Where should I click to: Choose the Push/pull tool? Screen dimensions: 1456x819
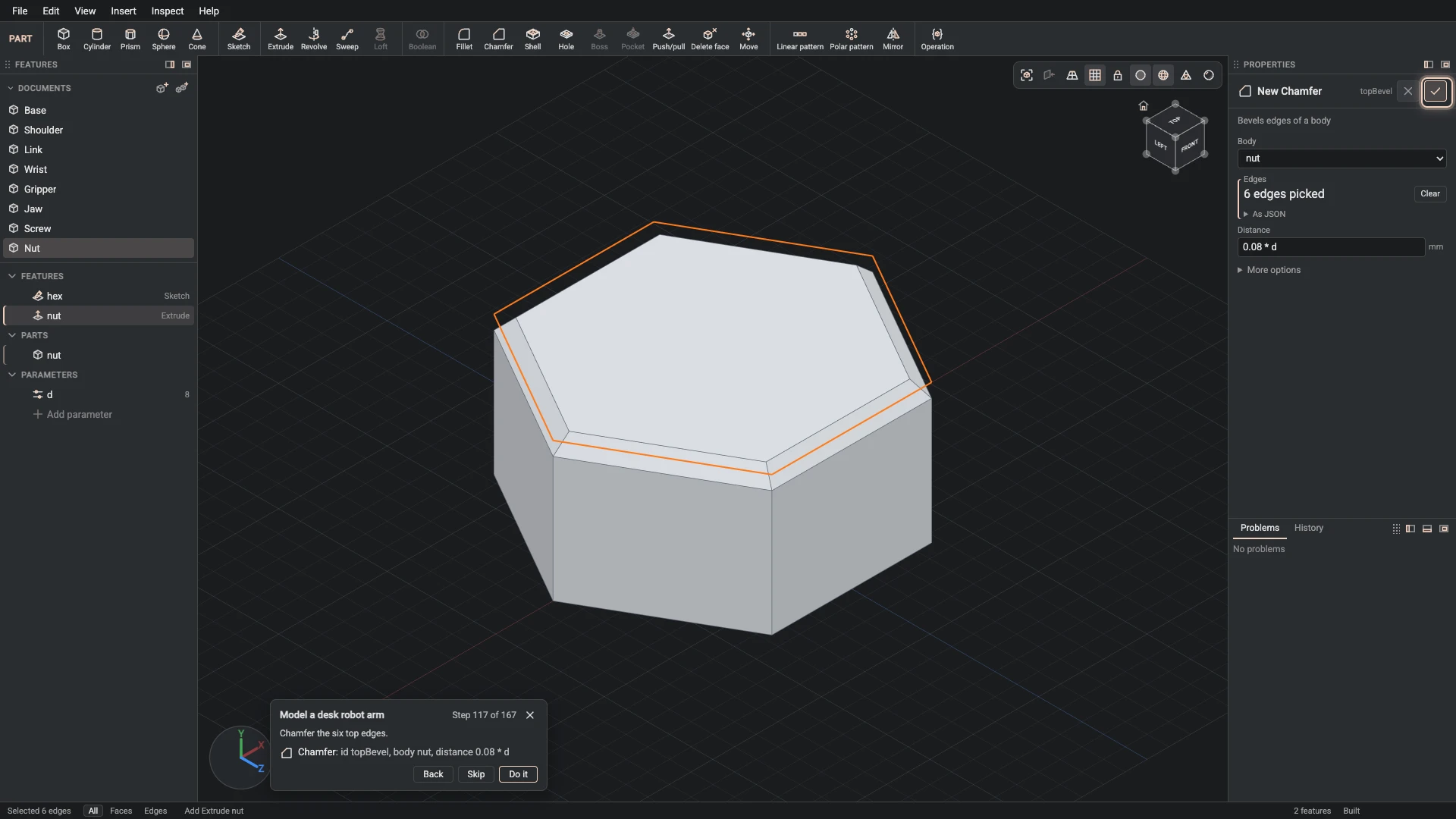click(x=669, y=39)
